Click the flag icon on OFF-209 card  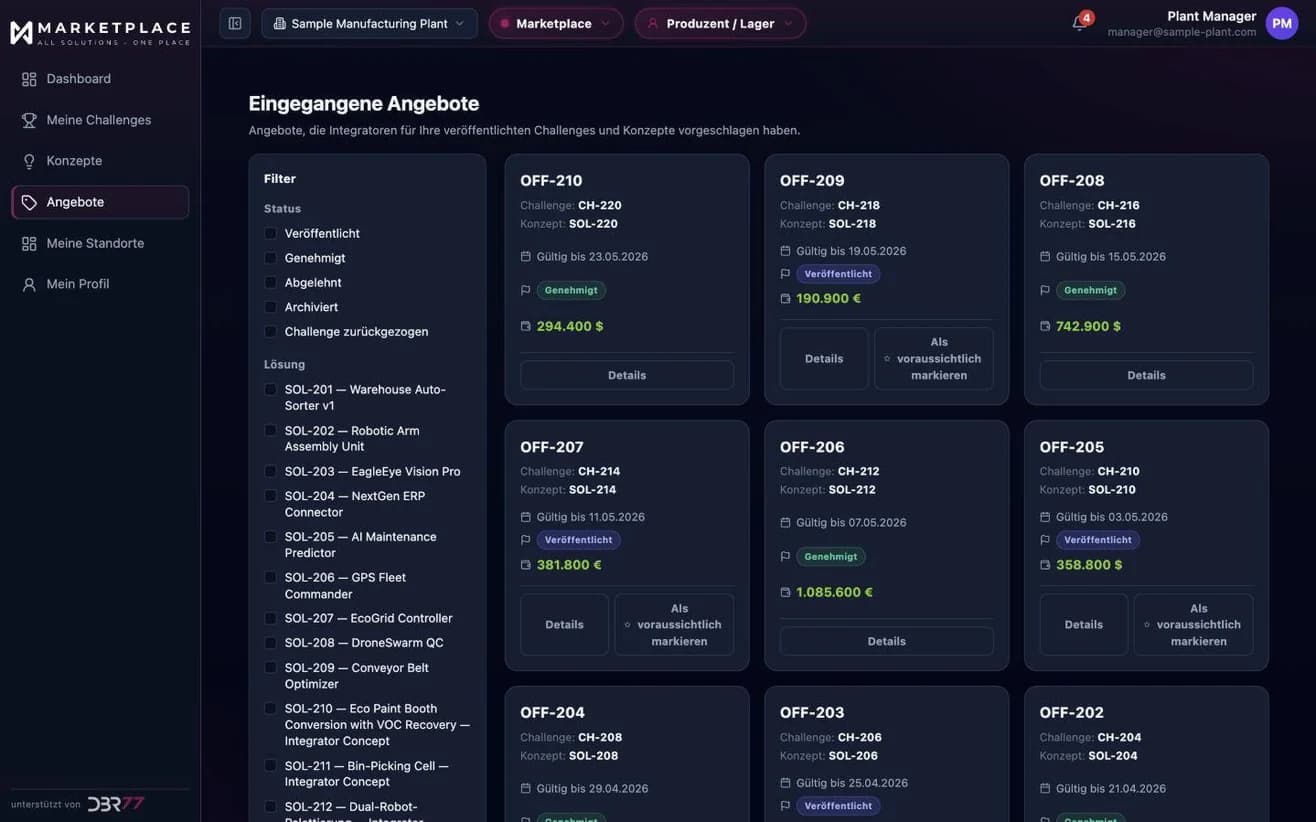click(786, 274)
